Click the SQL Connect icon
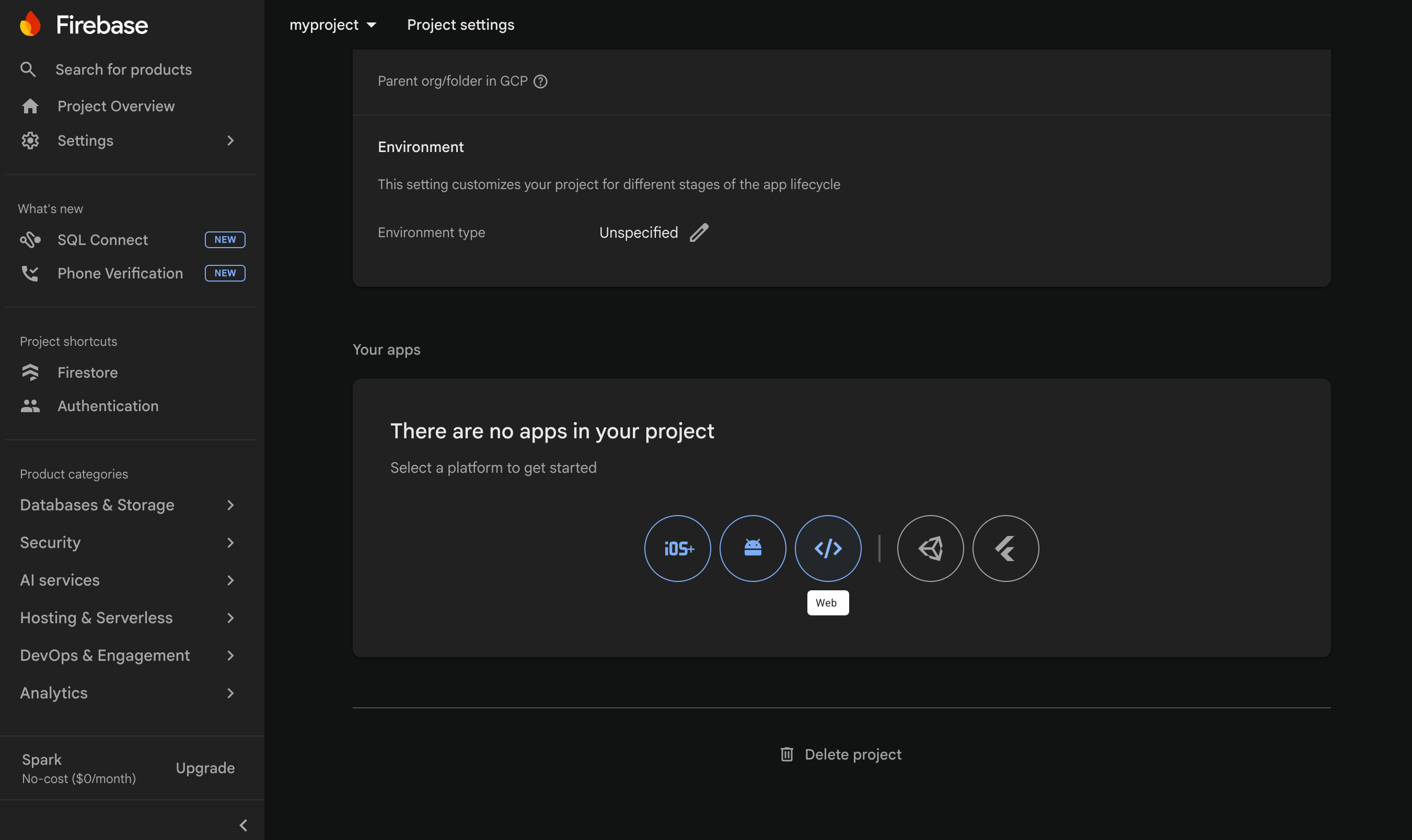Screen dimensions: 1412x840 point(30,239)
